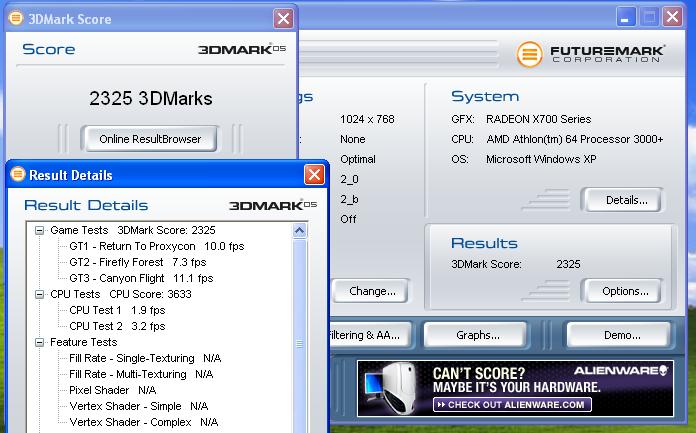Click the Alienware logo in banner
696x433 pixels.
coord(621,371)
